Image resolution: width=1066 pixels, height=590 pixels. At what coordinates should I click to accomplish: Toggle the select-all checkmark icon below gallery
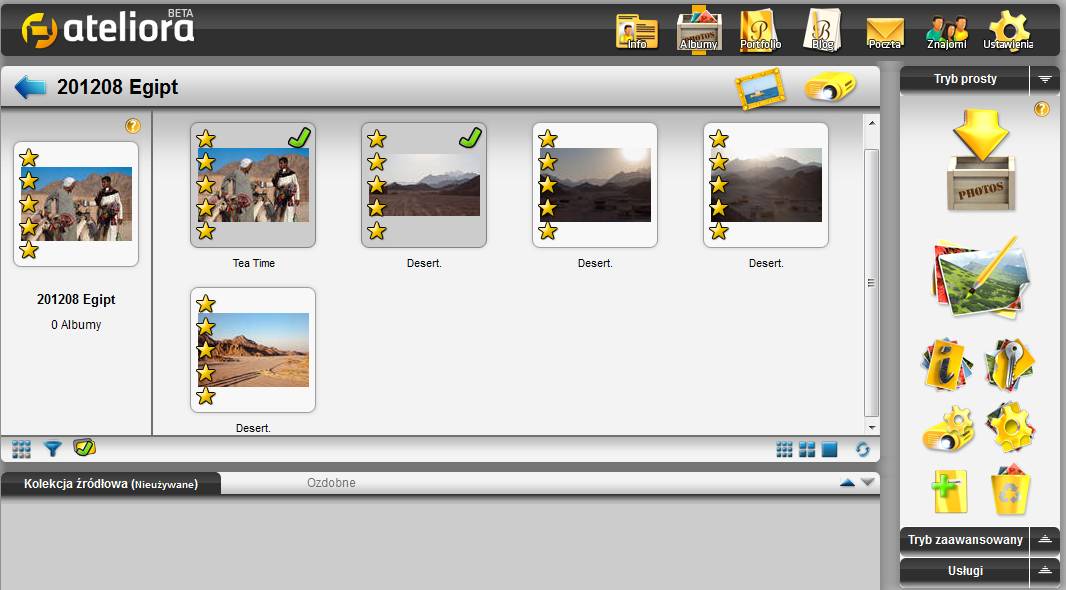tap(84, 448)
